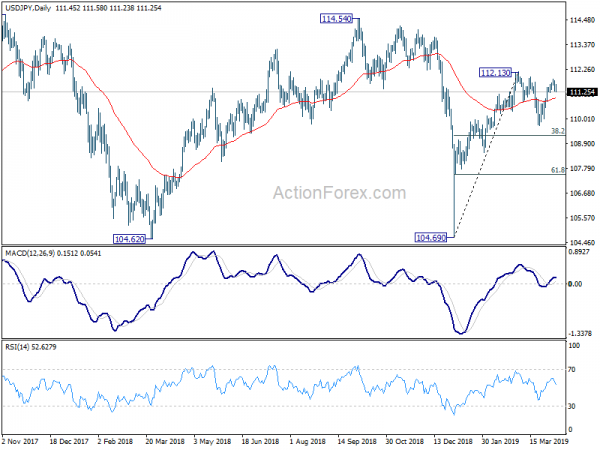Click the MACD(12,26,9) indicator label
Image resolution: width=600 pixels, height=450 pixels.
(30, 253)
